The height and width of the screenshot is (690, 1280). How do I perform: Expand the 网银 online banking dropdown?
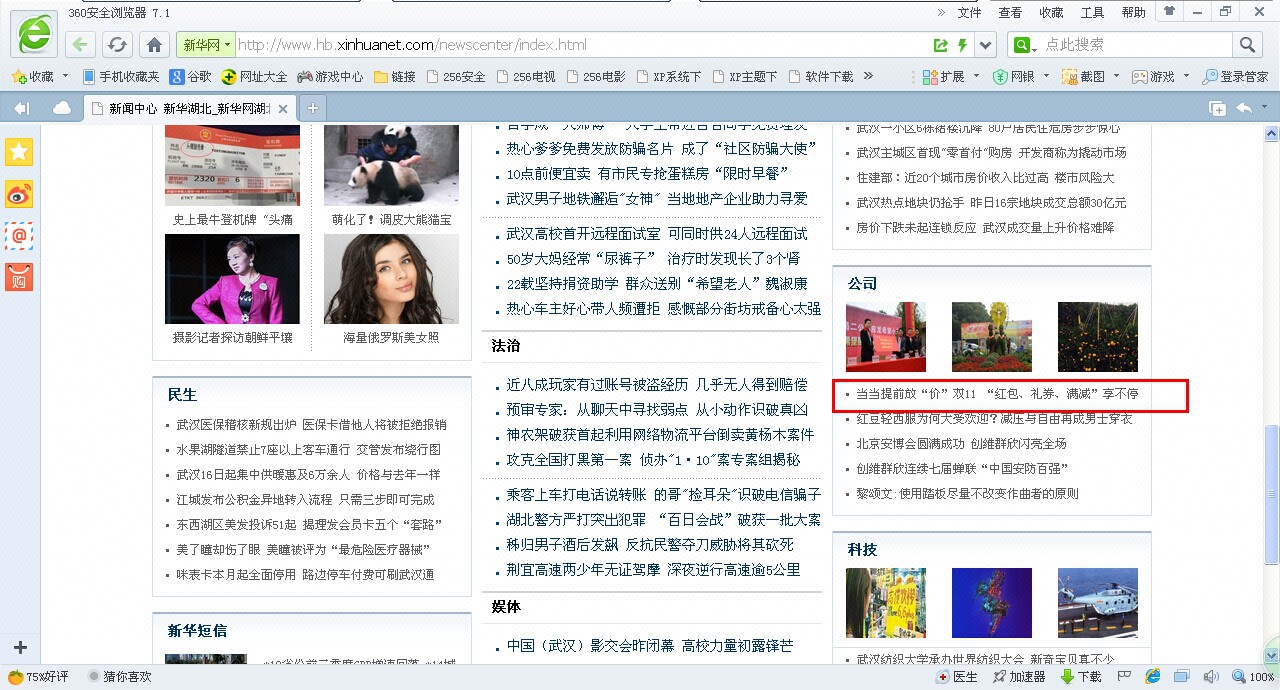tap(1045, 76)
